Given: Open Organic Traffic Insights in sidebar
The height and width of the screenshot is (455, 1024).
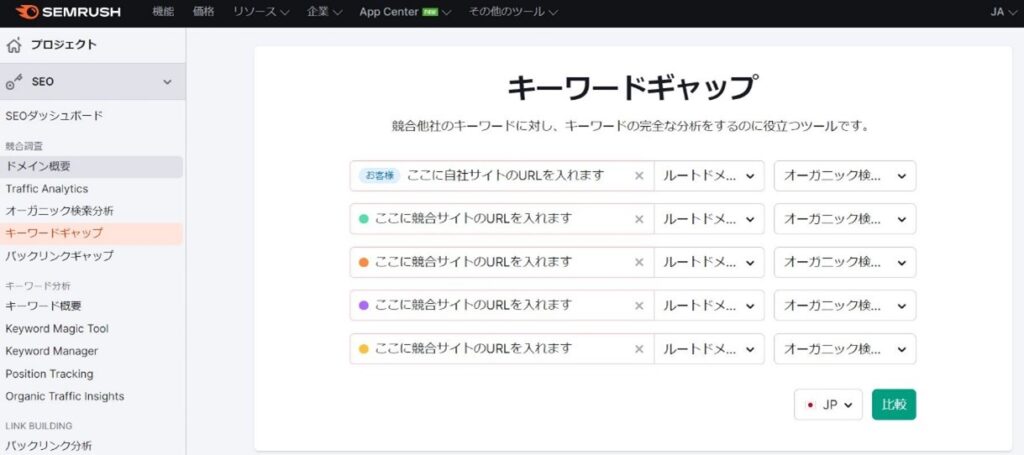Looking at the screenshot, I should pos(65,396).
